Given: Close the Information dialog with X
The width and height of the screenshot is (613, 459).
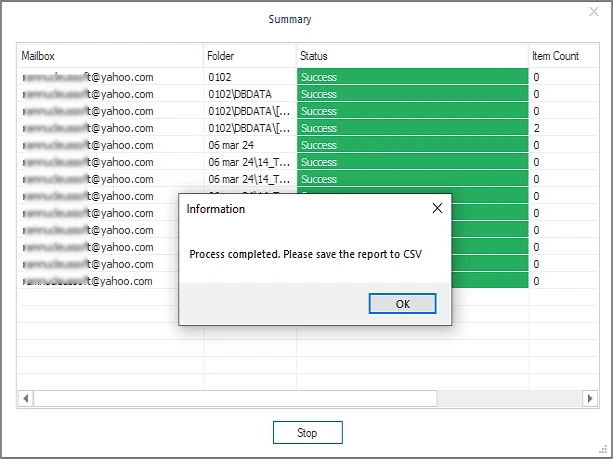Looking at the screenshot, I should coord(436,209).
